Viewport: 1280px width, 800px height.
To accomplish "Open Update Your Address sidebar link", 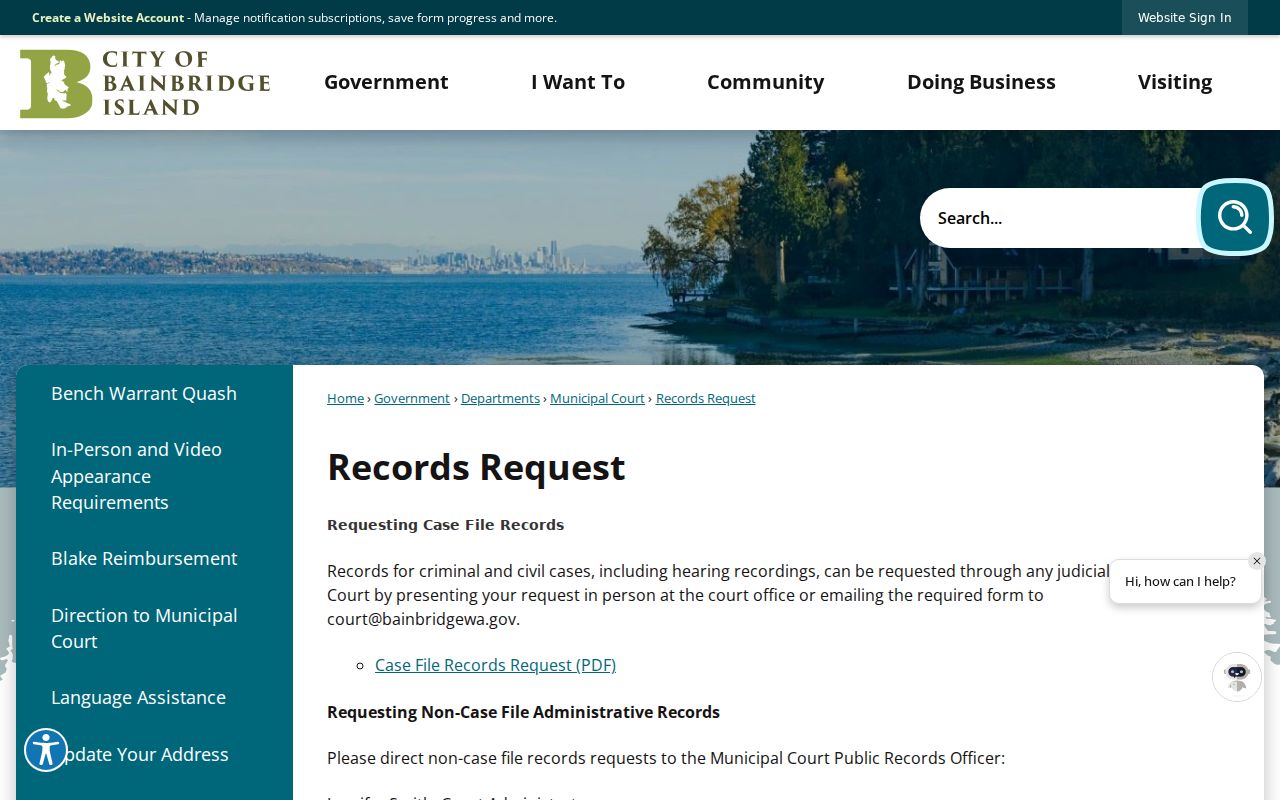I will [x=140, y=754].
